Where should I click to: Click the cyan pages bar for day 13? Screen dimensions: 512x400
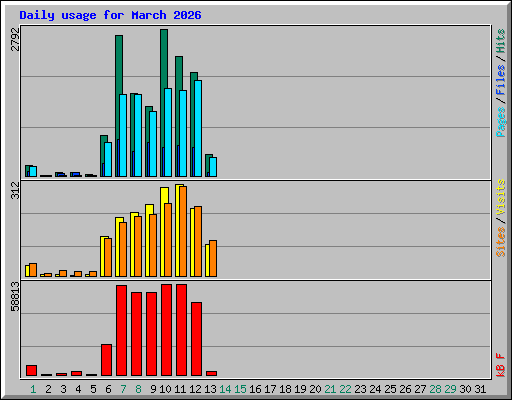click(x=213, y=167)
